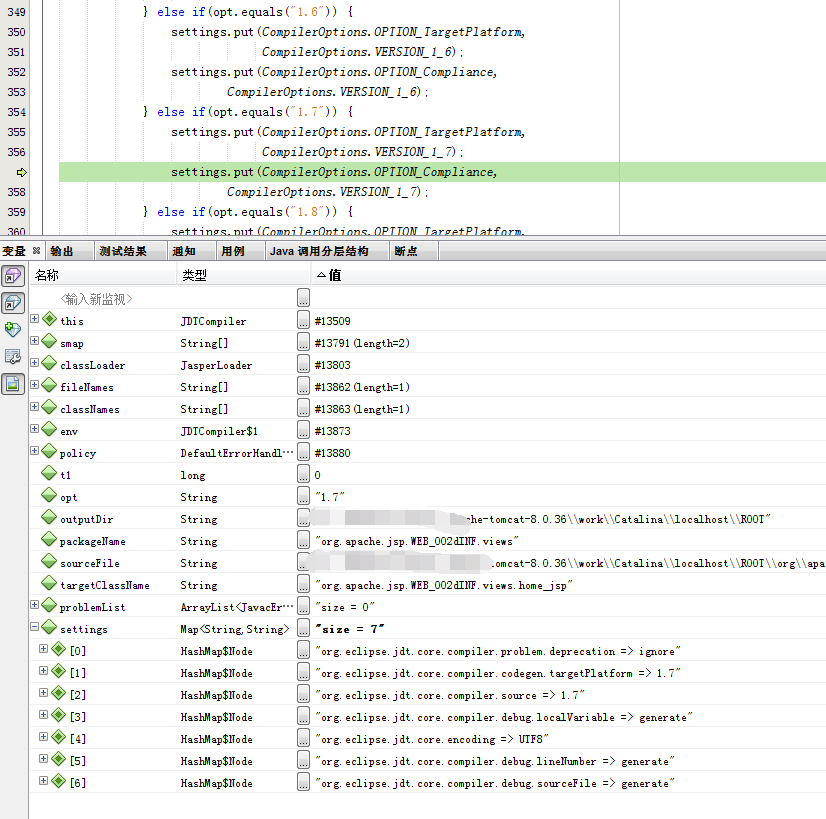826x819 pixels.
Task: Click the 名称 column header
Action: pyautogui.click(x=103, y=275)
